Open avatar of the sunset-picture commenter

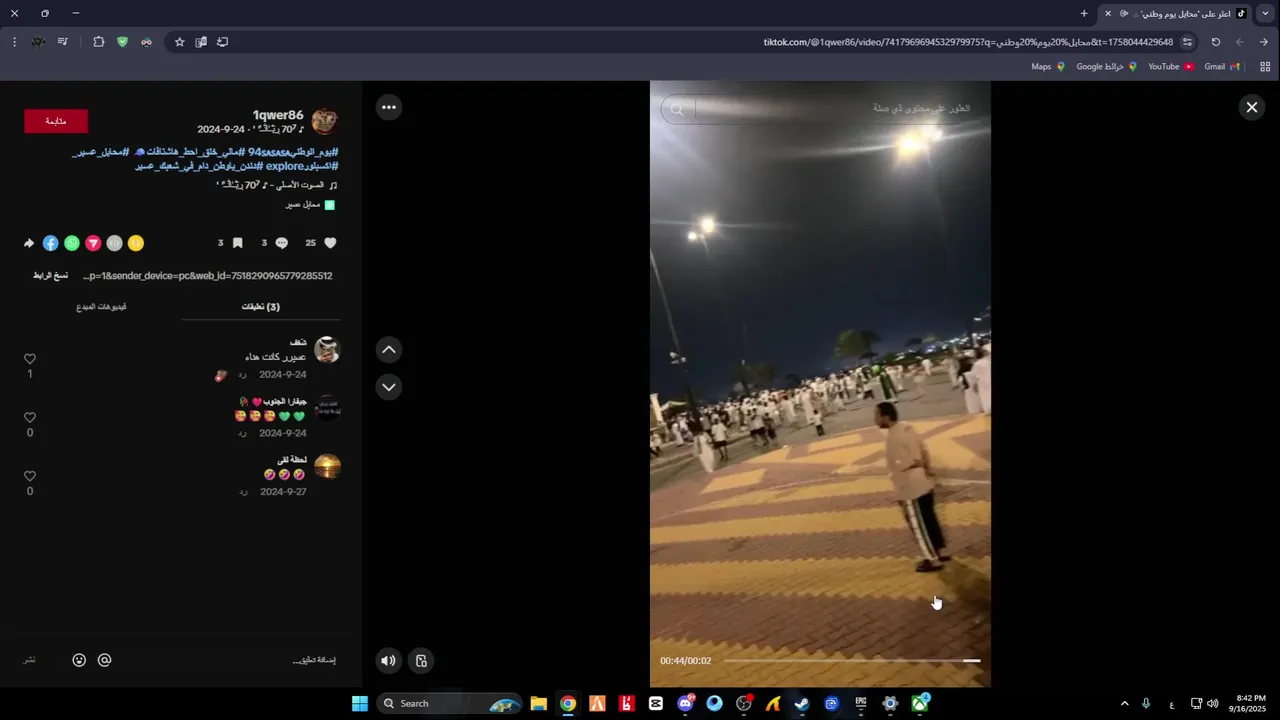coord(327,467)
